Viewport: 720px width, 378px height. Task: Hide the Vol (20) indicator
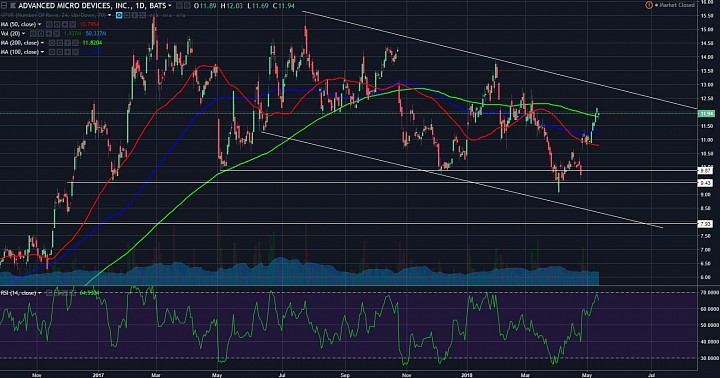[33, 34]
